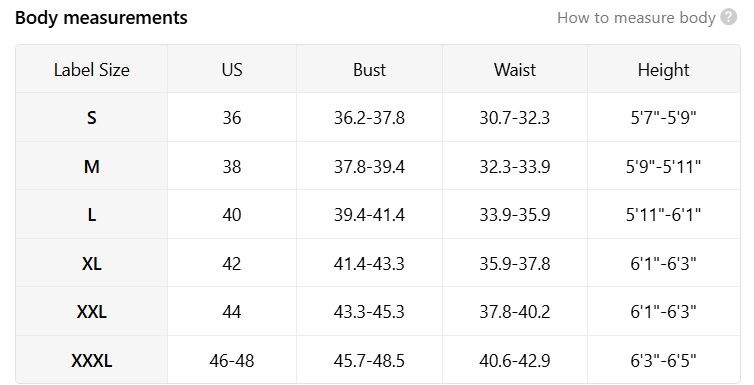
Task: Click the bust value 39.4-41.4
Action: 369,215
